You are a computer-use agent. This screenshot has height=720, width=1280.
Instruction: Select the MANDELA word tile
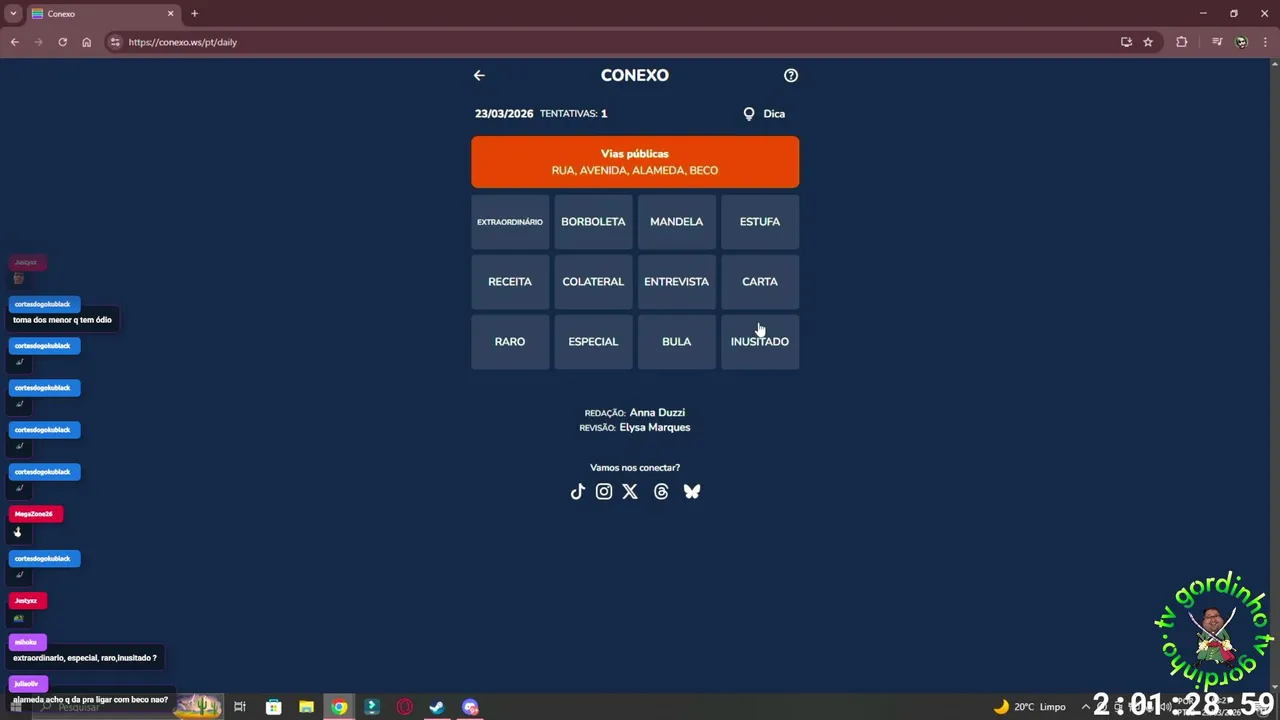click(677, 222)
